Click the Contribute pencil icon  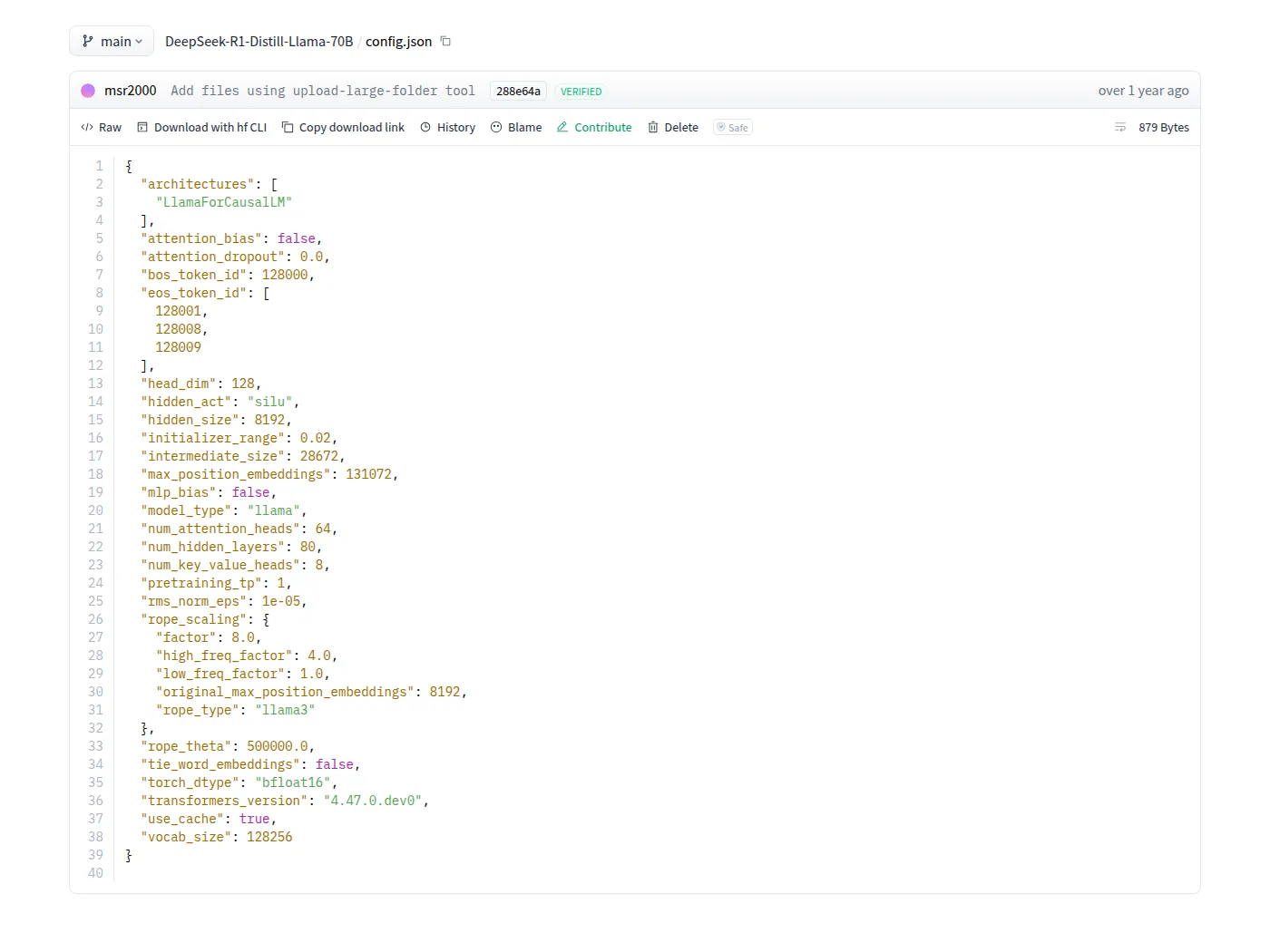[x=562, y=127]
